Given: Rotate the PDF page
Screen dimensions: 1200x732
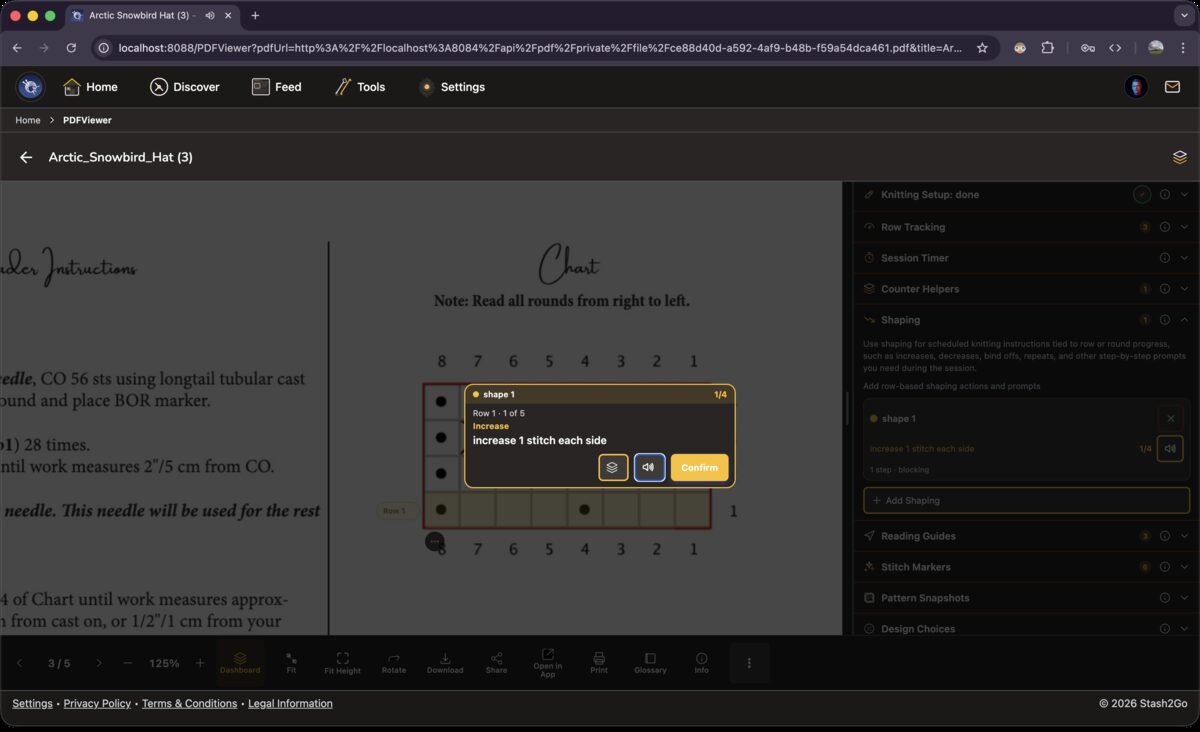Looking at the screenshot, I should click(x=394, y=662).
